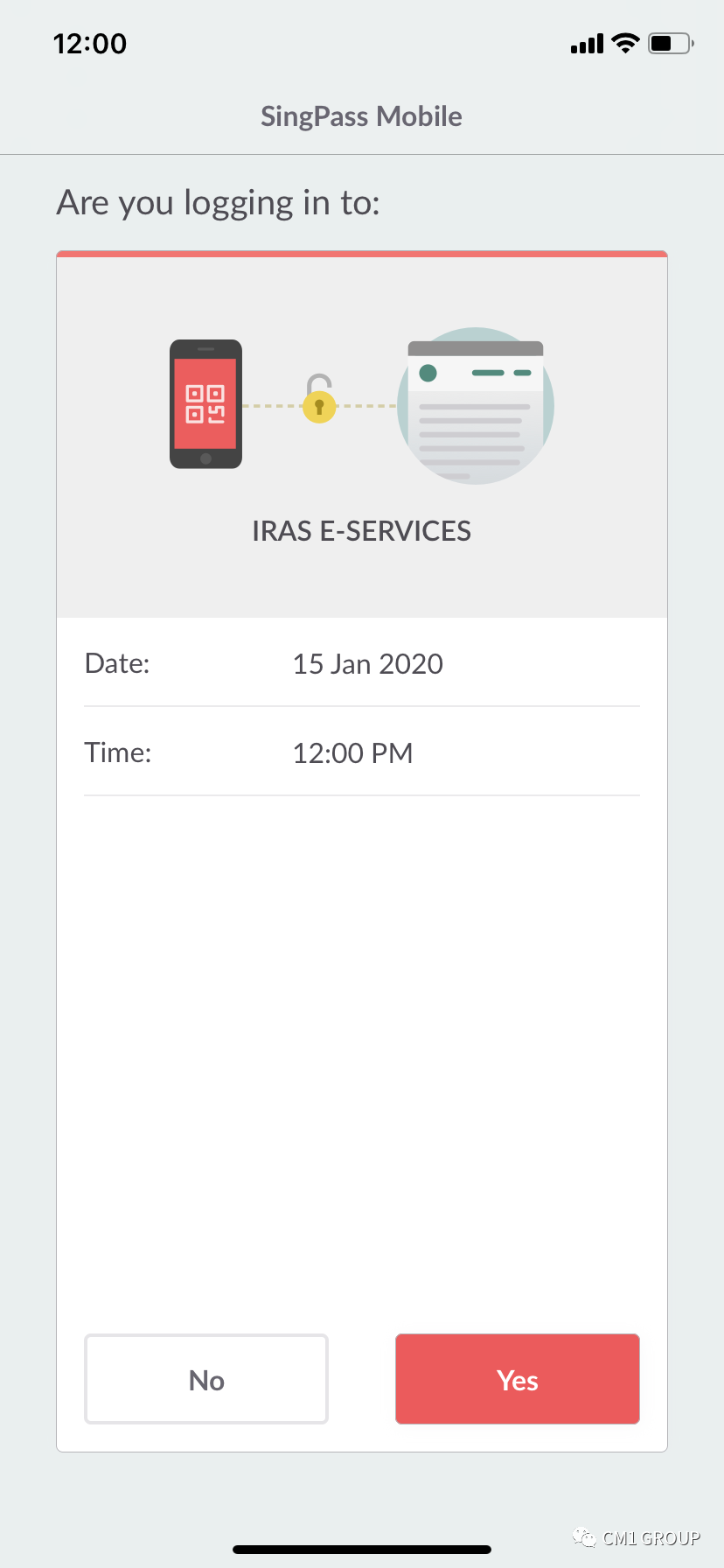Tap the status bar clock
Screen dimensions: 724x1568
(x=90, y=44)
